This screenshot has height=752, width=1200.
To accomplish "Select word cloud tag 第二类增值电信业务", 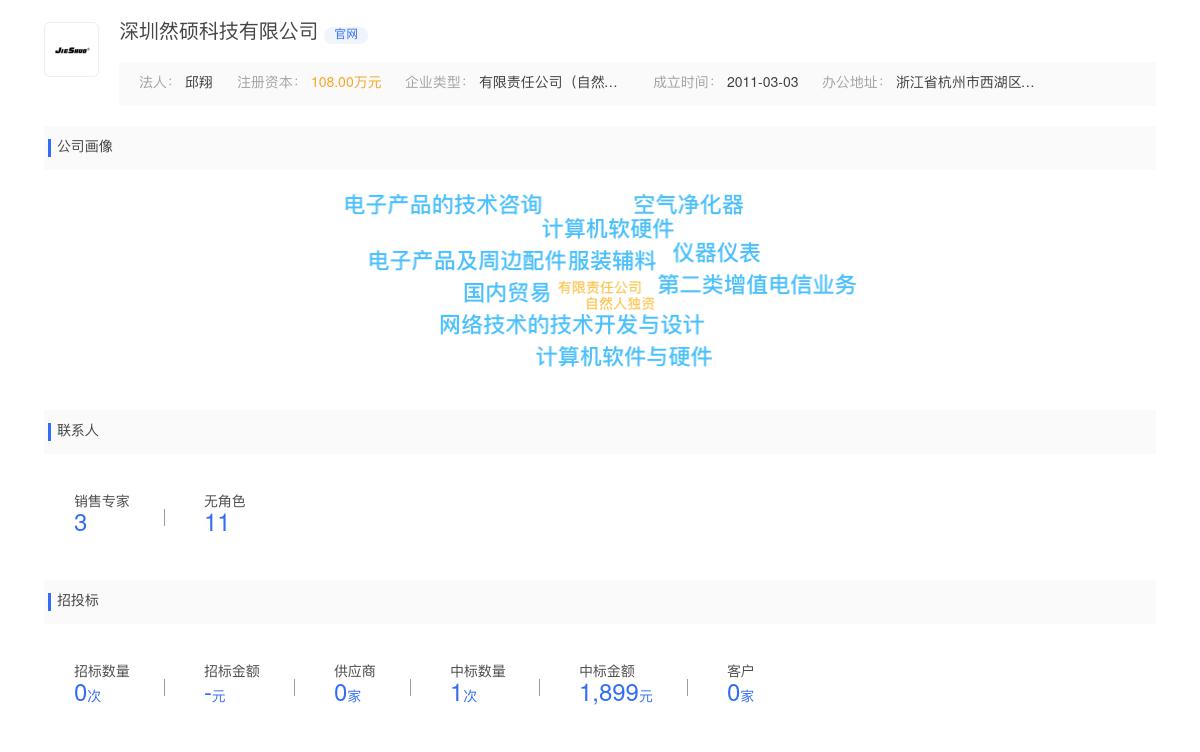I will point(757,285).
